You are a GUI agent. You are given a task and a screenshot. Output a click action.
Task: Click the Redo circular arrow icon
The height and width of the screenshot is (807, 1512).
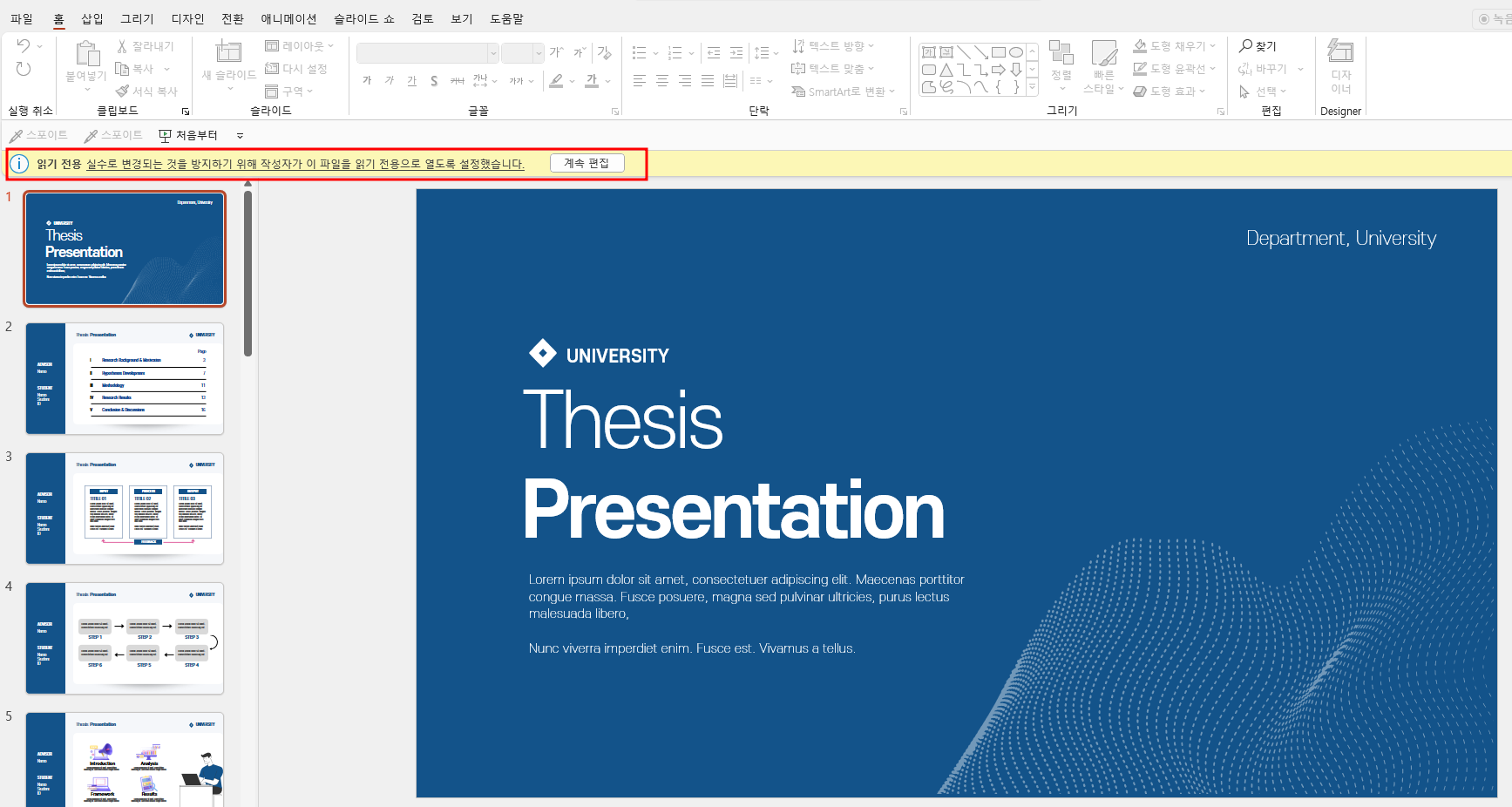[x=24, y=69]
